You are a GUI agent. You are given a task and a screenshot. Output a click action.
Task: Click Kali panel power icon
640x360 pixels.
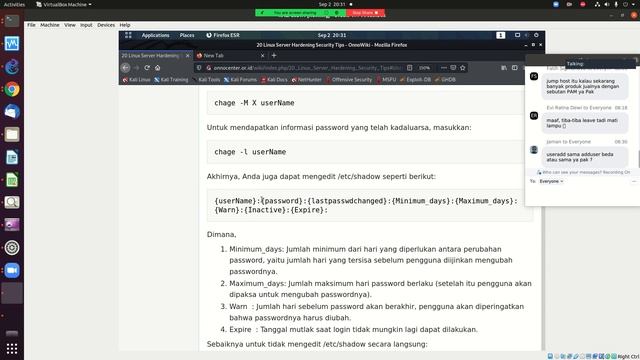coord(536,36)
